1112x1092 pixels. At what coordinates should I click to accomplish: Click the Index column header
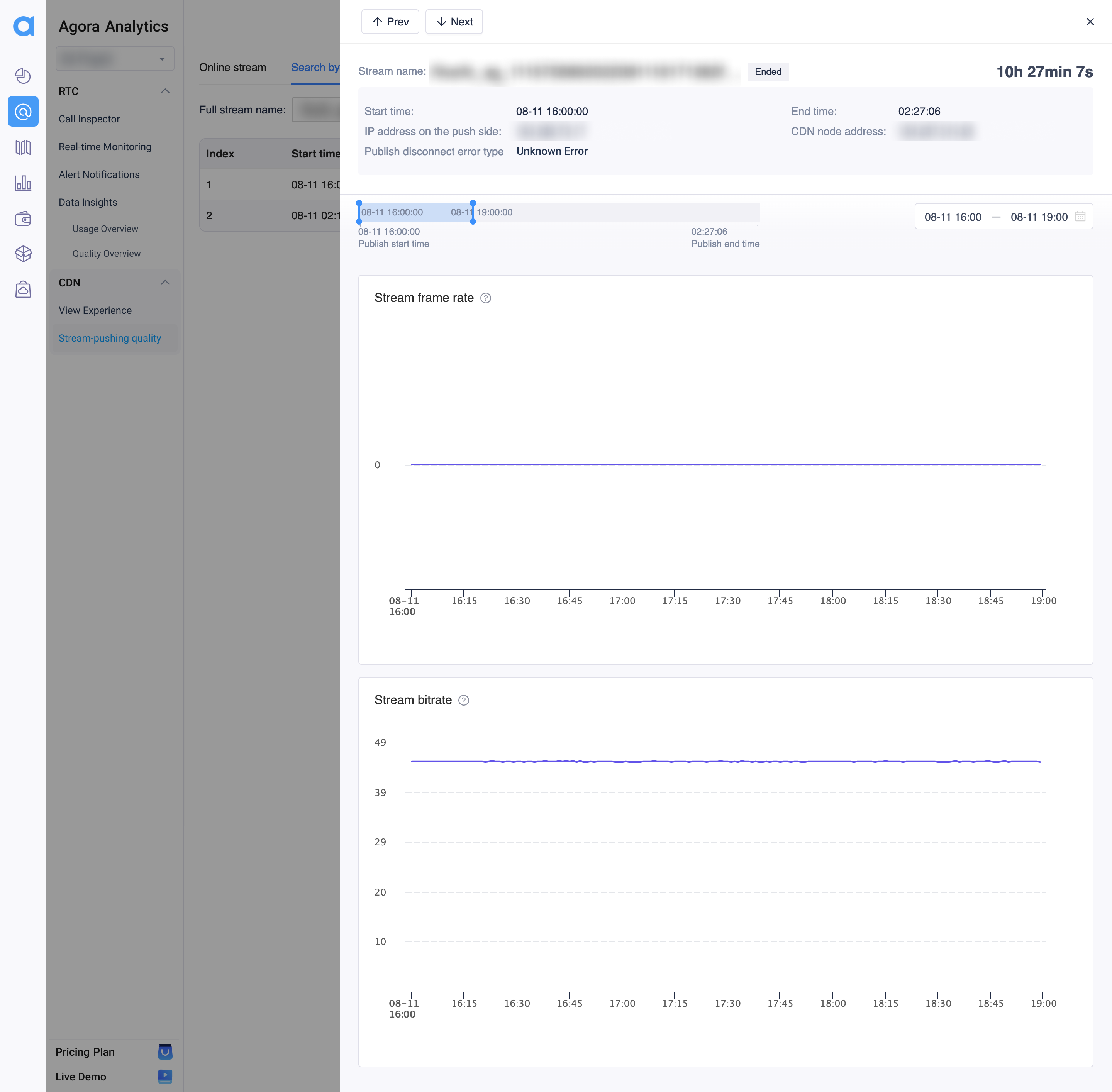[220, 154]
